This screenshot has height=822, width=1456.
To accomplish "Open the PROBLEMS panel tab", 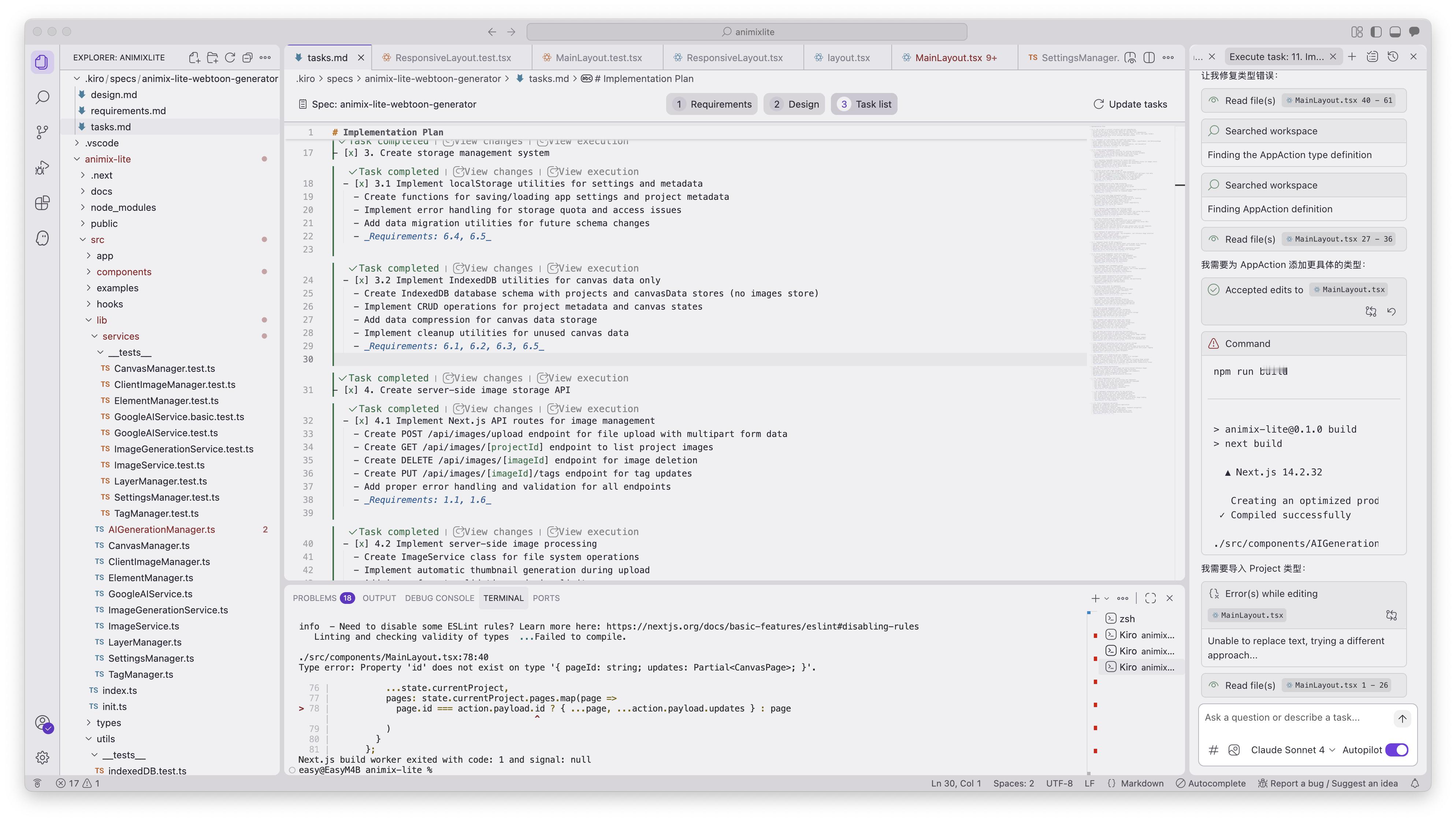I will 323,598.
